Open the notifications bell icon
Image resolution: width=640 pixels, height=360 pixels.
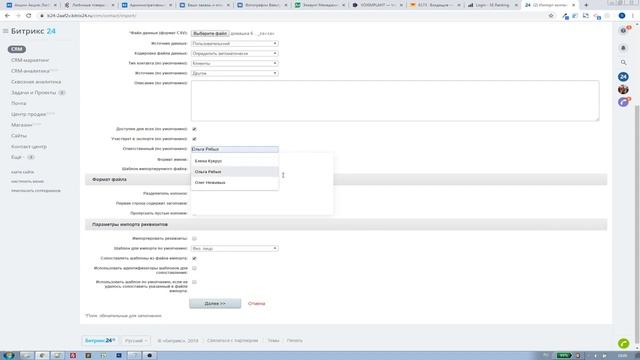pos(623,48)
